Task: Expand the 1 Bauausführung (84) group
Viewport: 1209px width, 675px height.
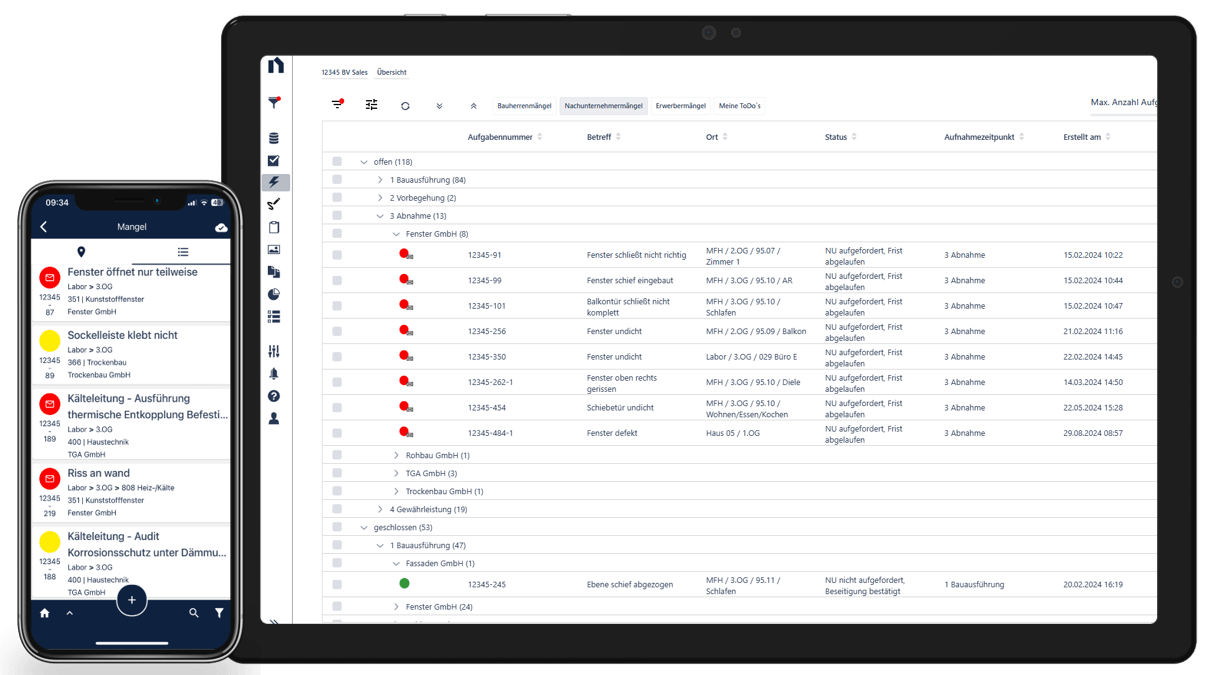Action: [x=380, y=180]
